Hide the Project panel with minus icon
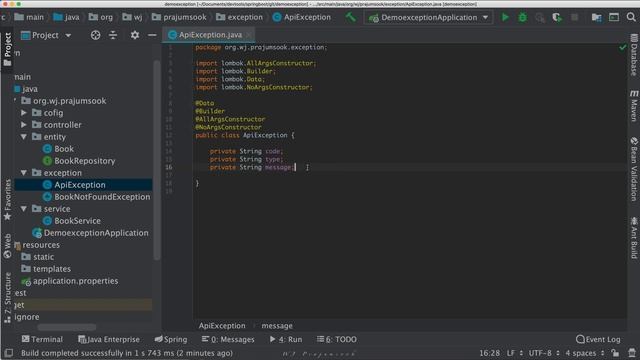The height and width of the screenshot is (360, 640). (152, 35)
